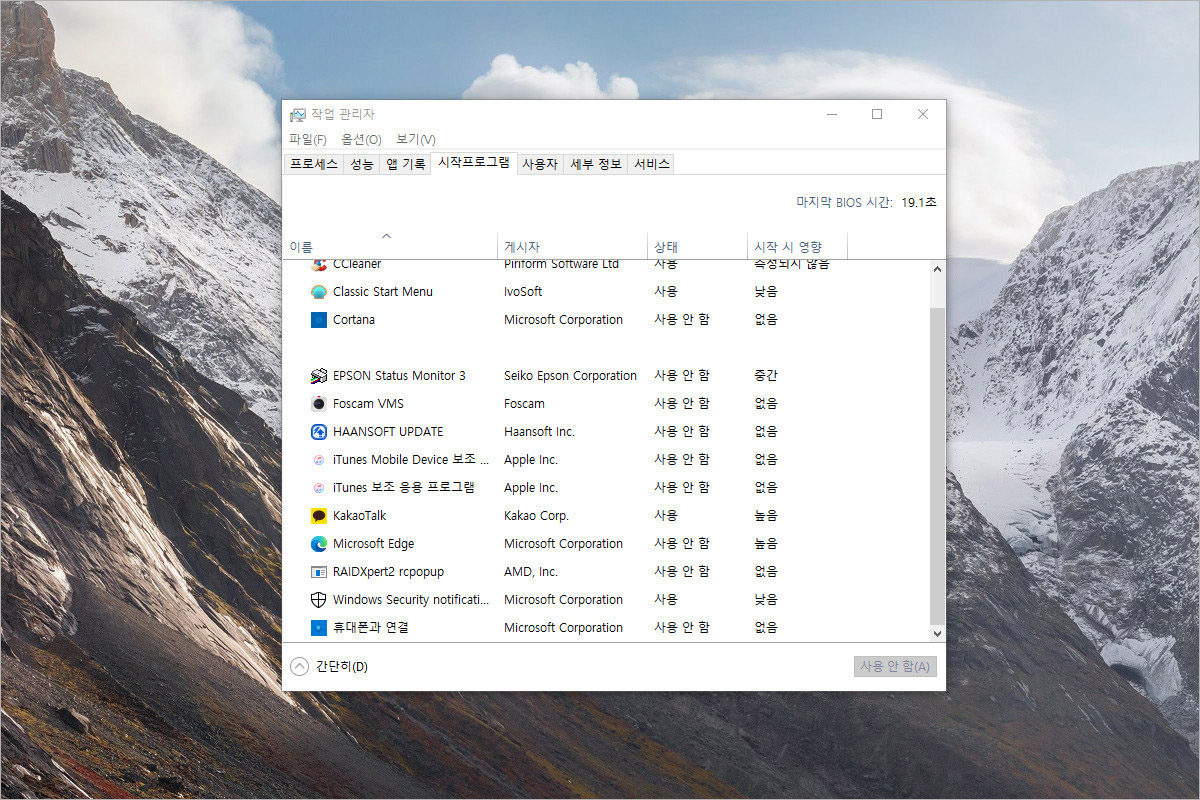1200x800 pixels.
Task: Close the Task Manager window
Action: pos(922,114)
